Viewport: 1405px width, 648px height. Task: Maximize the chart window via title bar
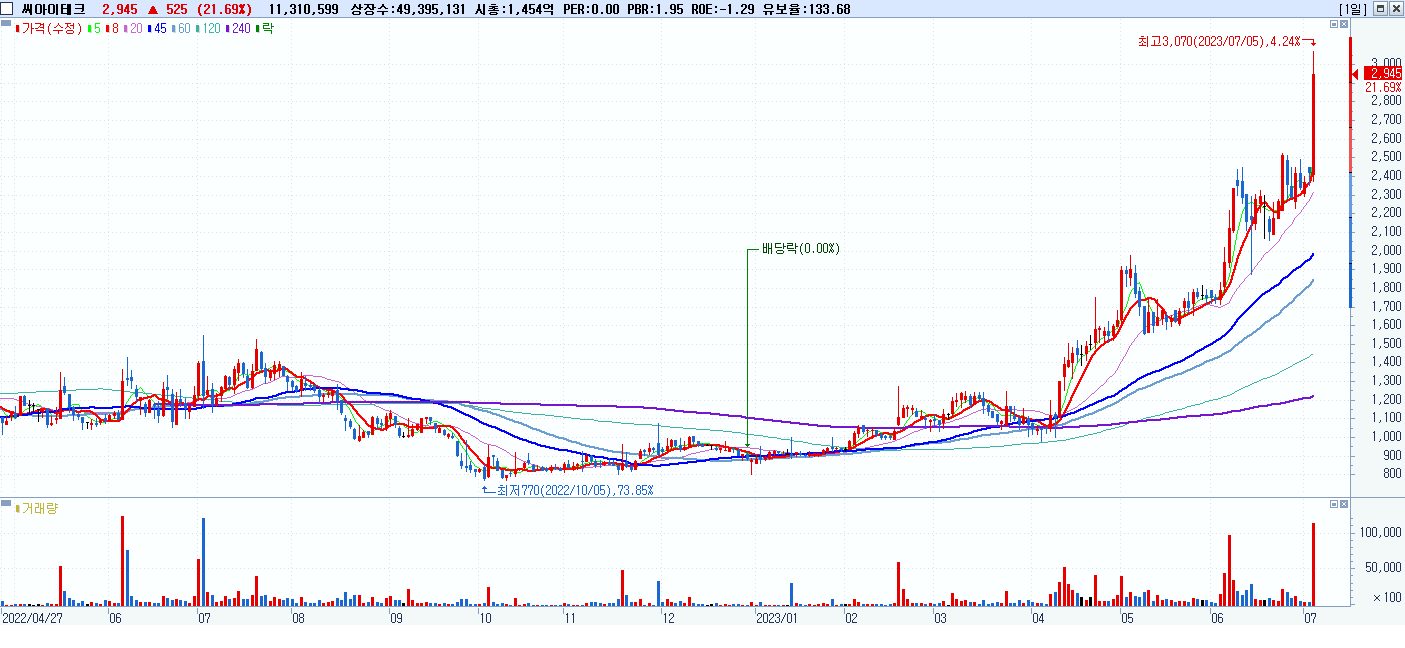(1380, 9)
